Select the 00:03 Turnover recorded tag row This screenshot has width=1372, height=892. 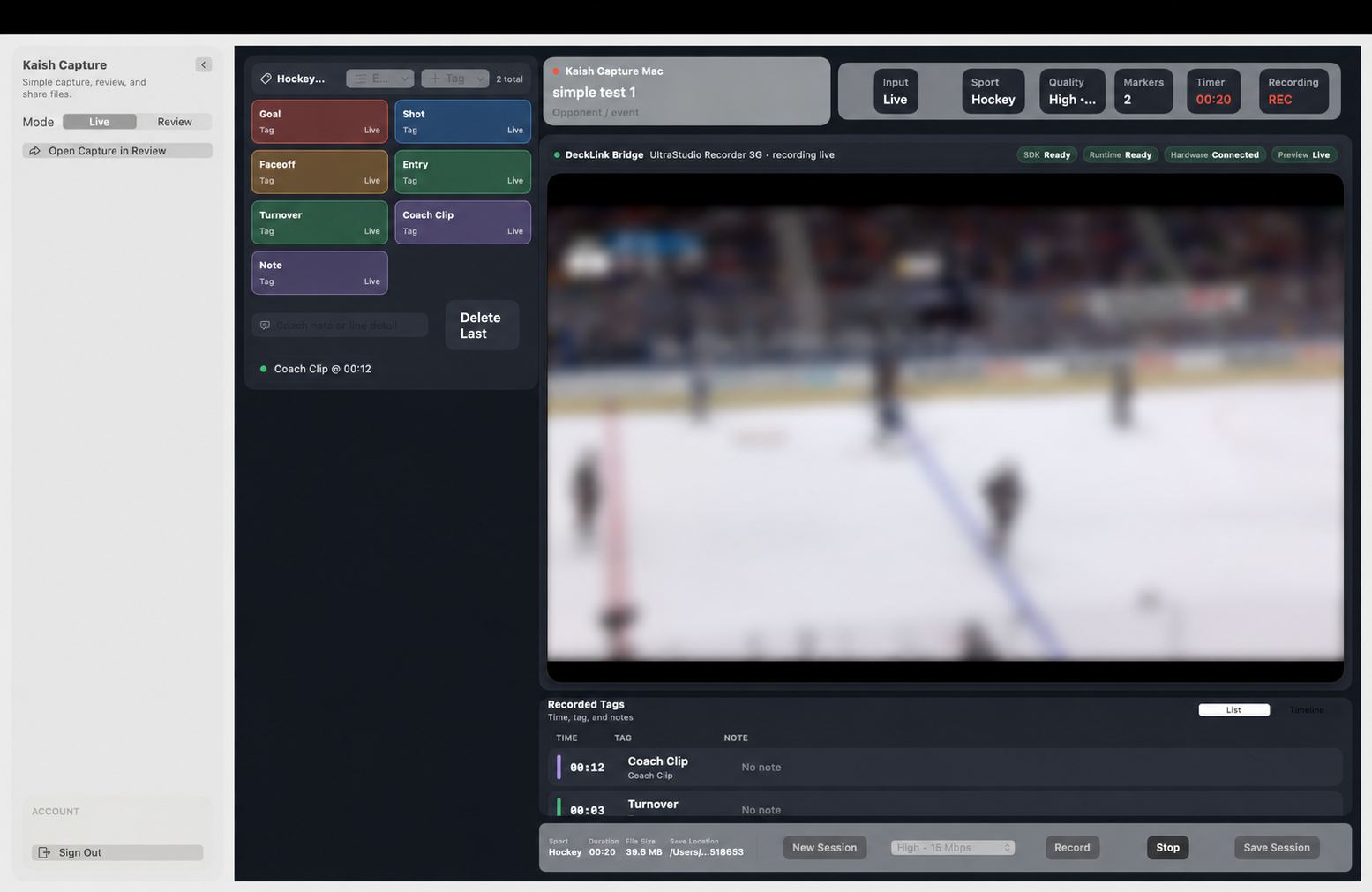(x=945, y=805)
